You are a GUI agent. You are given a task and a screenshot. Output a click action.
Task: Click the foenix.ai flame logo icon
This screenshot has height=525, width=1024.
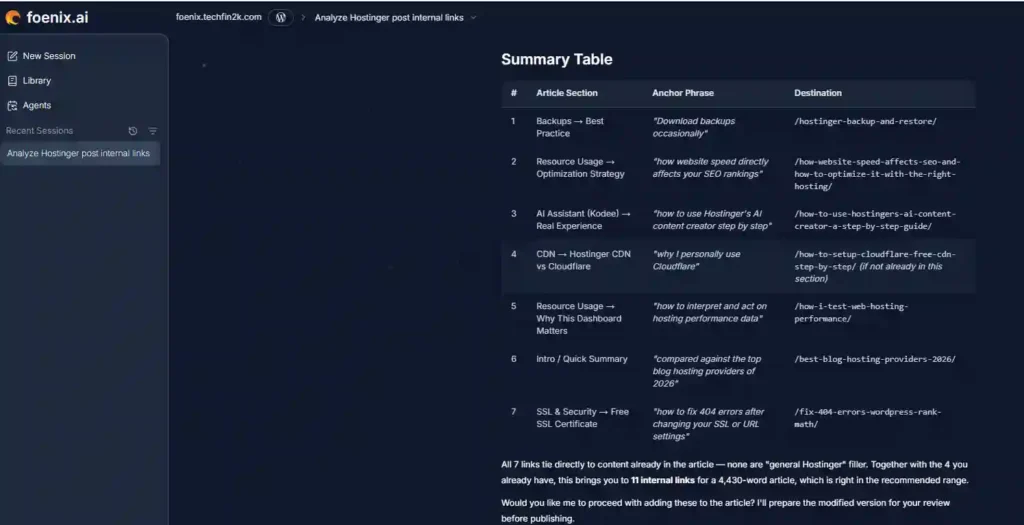coord(13,18)
